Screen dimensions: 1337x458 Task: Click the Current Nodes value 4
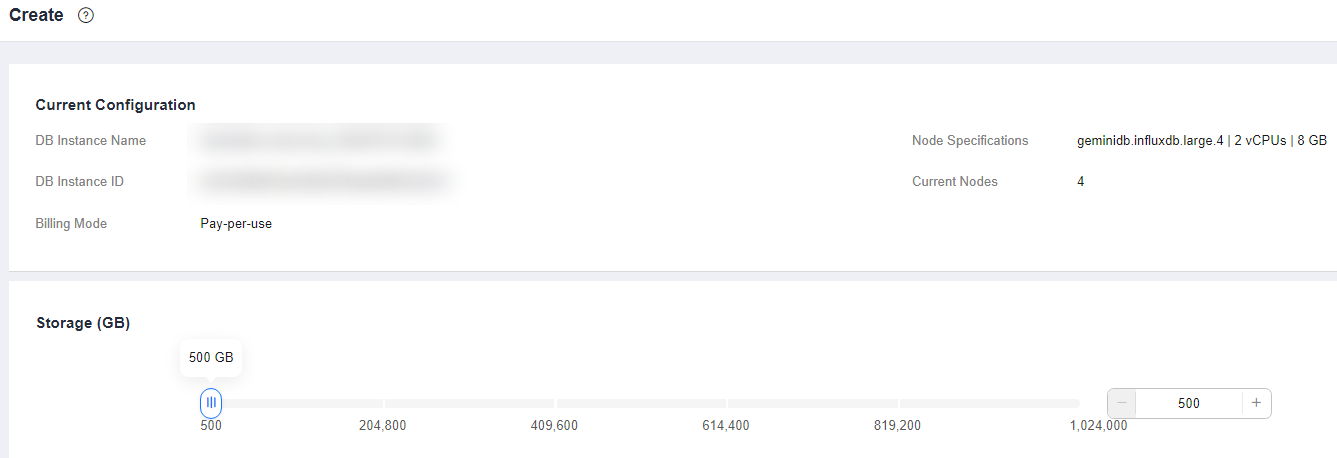tap(1081, 182)
